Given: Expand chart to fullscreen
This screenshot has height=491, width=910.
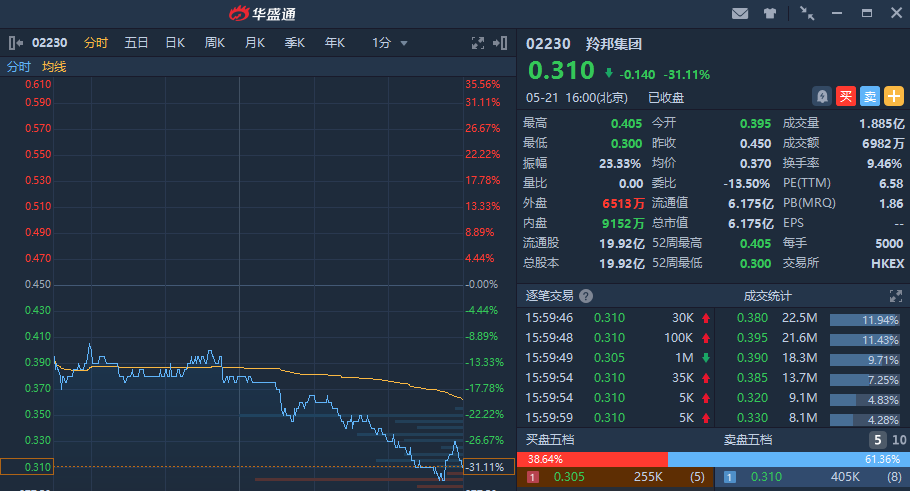Looking at the screenshot, I should [478, 43].
